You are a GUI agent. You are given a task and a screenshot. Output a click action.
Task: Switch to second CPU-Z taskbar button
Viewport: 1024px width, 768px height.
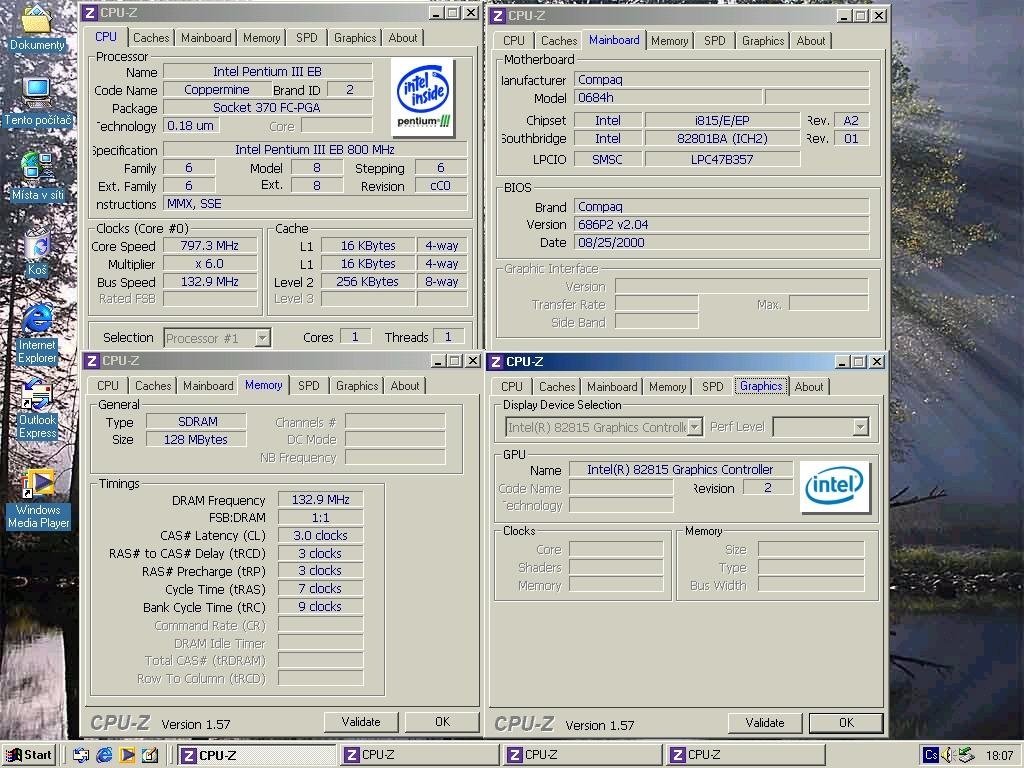click(x=419, y=755)
